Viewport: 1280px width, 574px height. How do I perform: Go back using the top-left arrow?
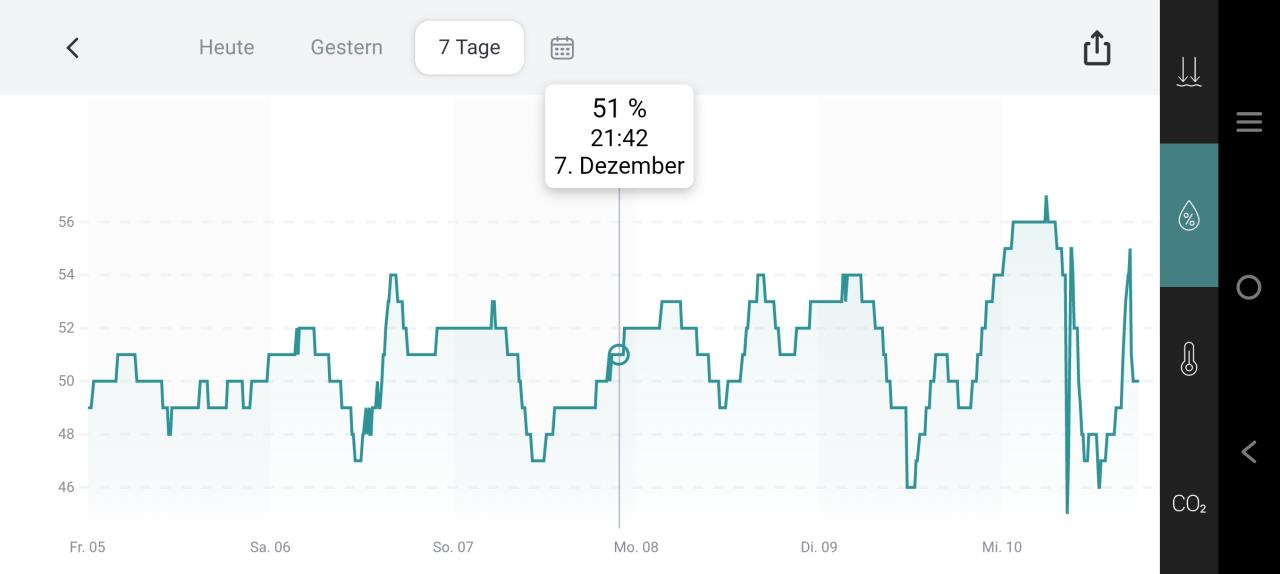coord(72,48)
